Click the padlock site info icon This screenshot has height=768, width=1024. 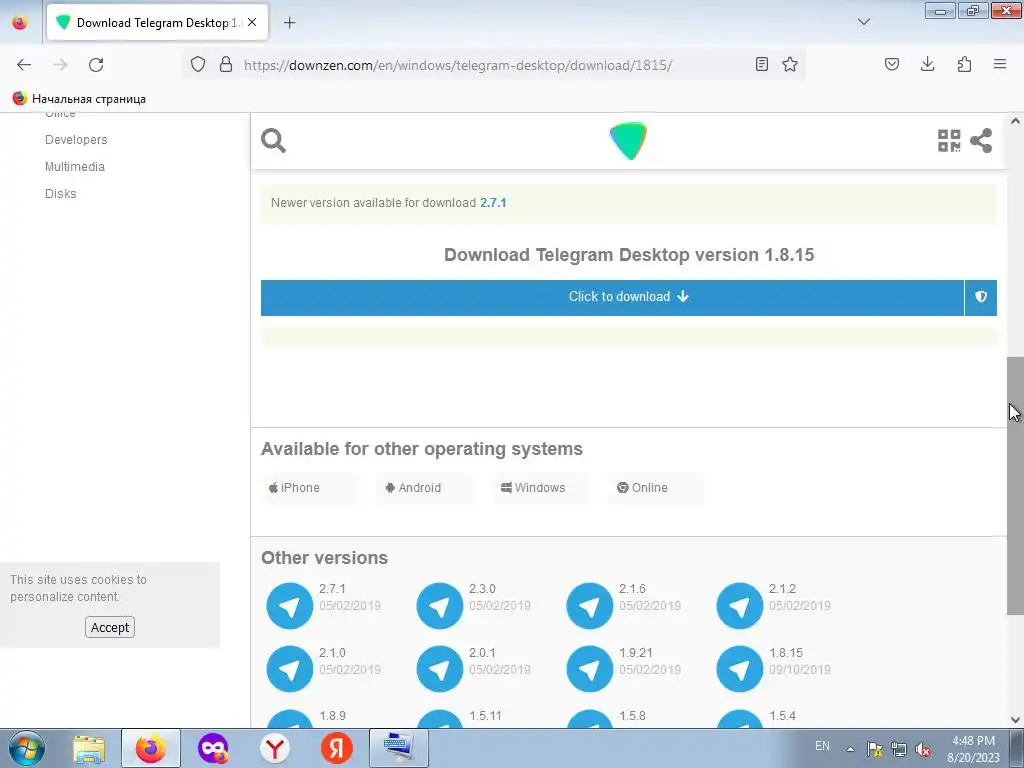pyautogui.click(x=226, y=64)
